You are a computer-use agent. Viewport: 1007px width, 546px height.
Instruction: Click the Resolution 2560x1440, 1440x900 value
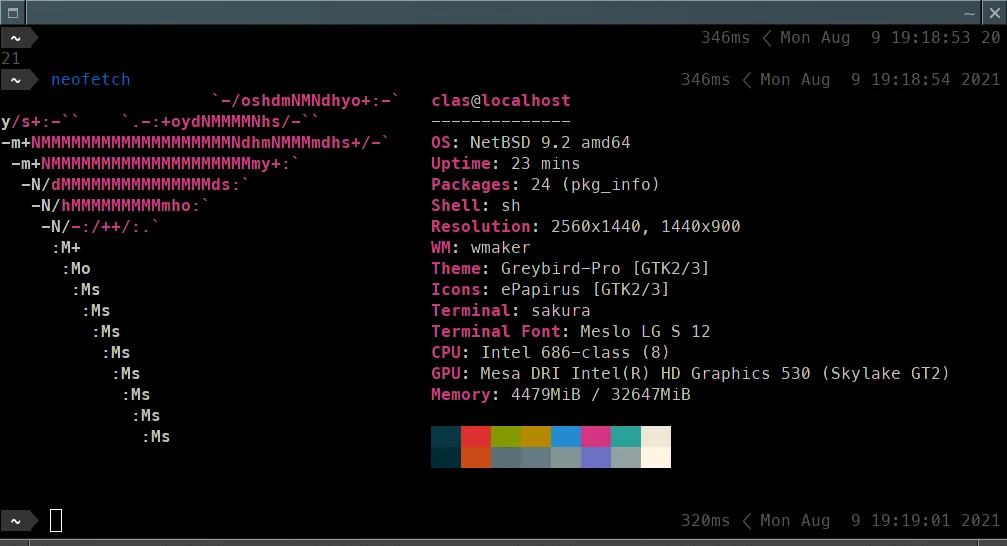[x=645, y=227]
